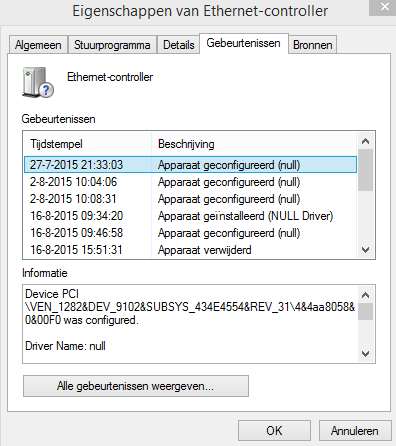Close the Eigenschappen dialog window
The image size is (396, 446).
383,7
